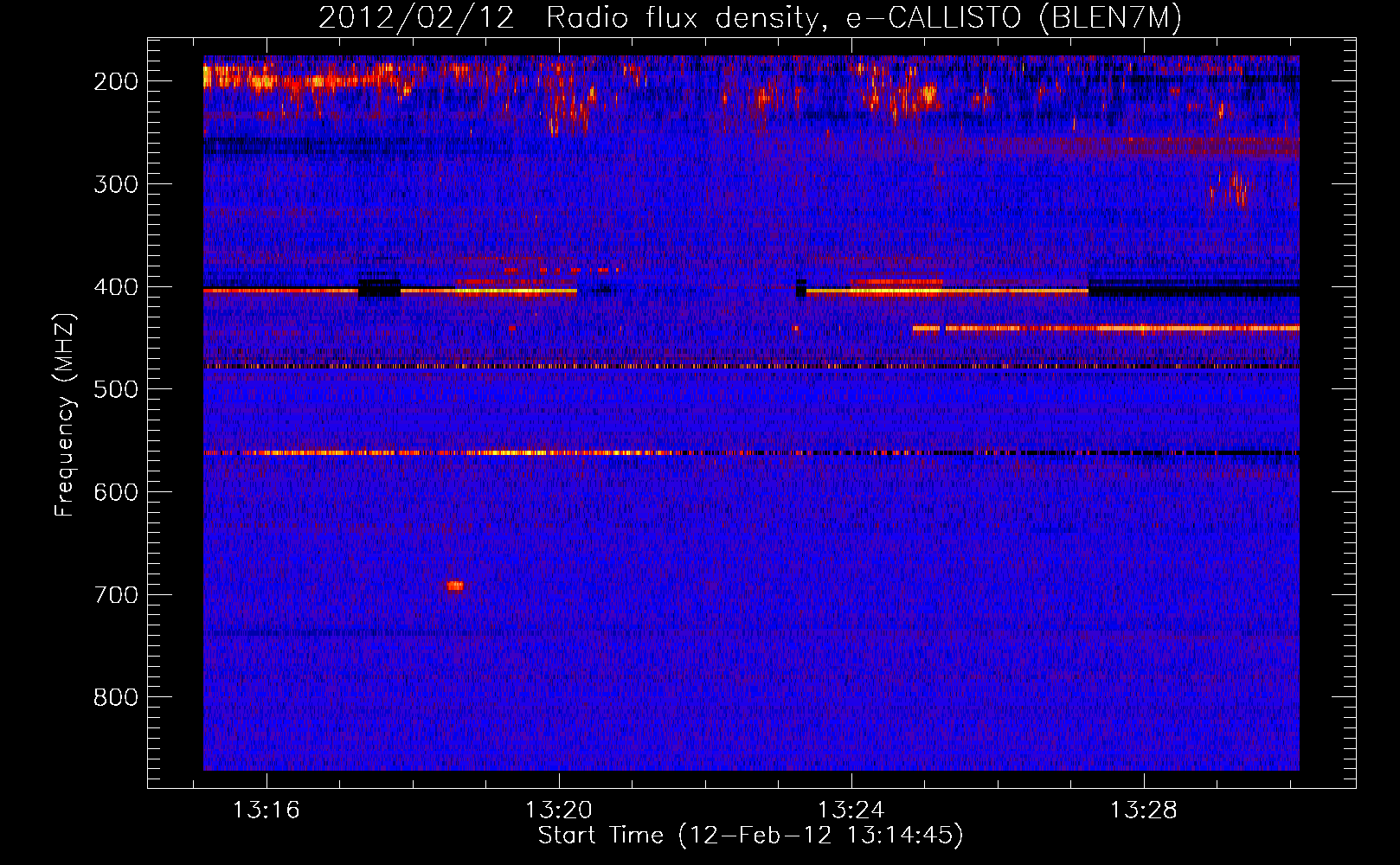Click the 13:28 time tick label
Screen dimensions: 1400x865
(x=1144, y=811)
